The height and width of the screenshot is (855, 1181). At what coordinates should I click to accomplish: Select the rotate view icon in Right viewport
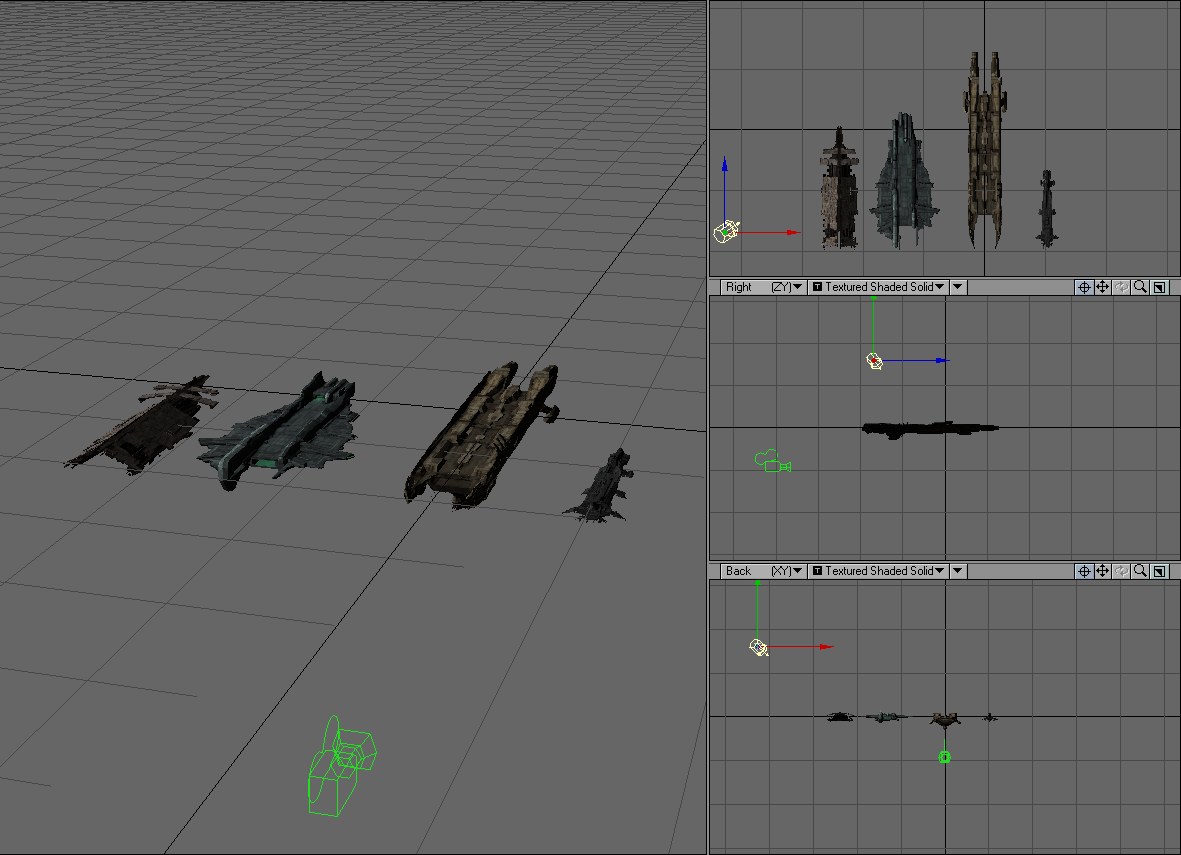[x=1121, y=287]
